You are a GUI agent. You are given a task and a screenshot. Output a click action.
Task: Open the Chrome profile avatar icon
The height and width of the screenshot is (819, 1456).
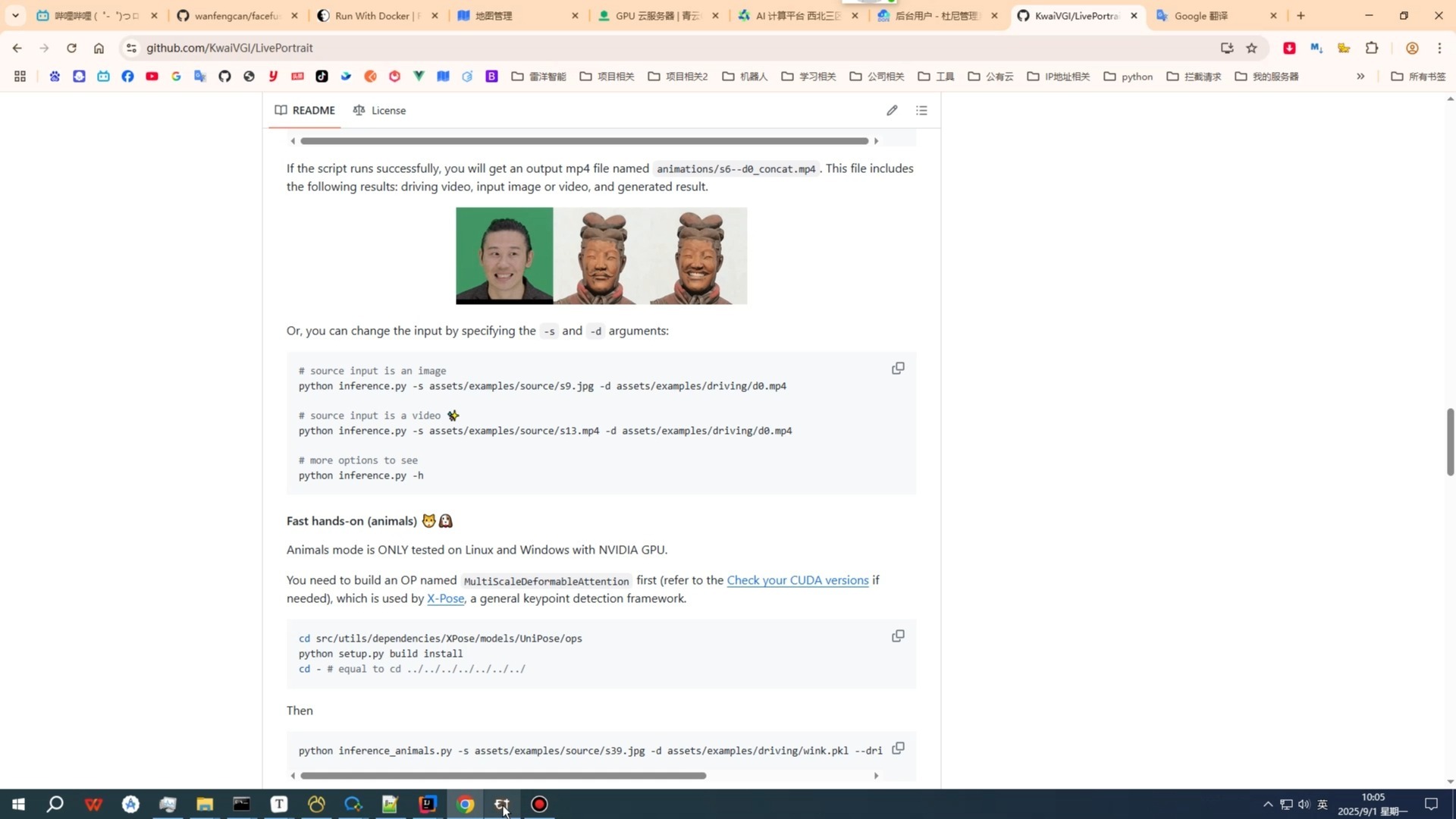pos(1412,48)
